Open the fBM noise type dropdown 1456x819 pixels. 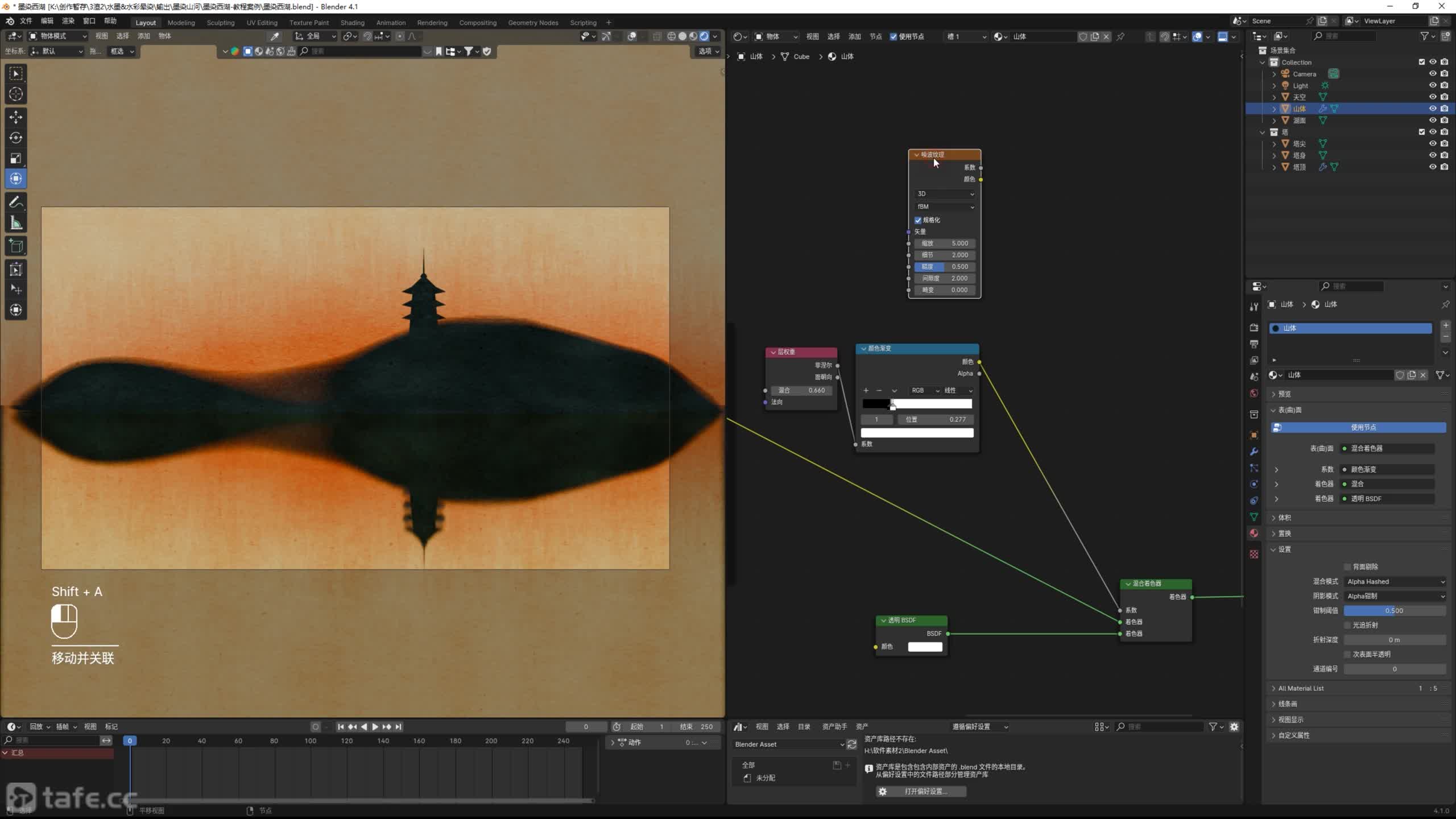pyautogui.click(x=945, y=207)
